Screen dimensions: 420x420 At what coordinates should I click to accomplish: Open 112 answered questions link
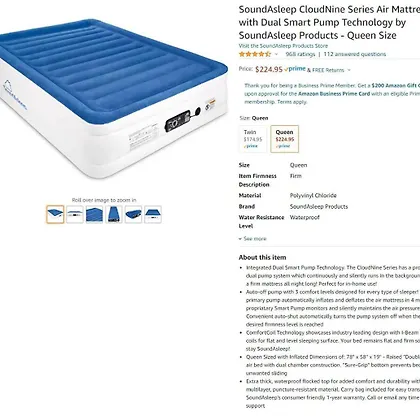[x=355, y=54]
